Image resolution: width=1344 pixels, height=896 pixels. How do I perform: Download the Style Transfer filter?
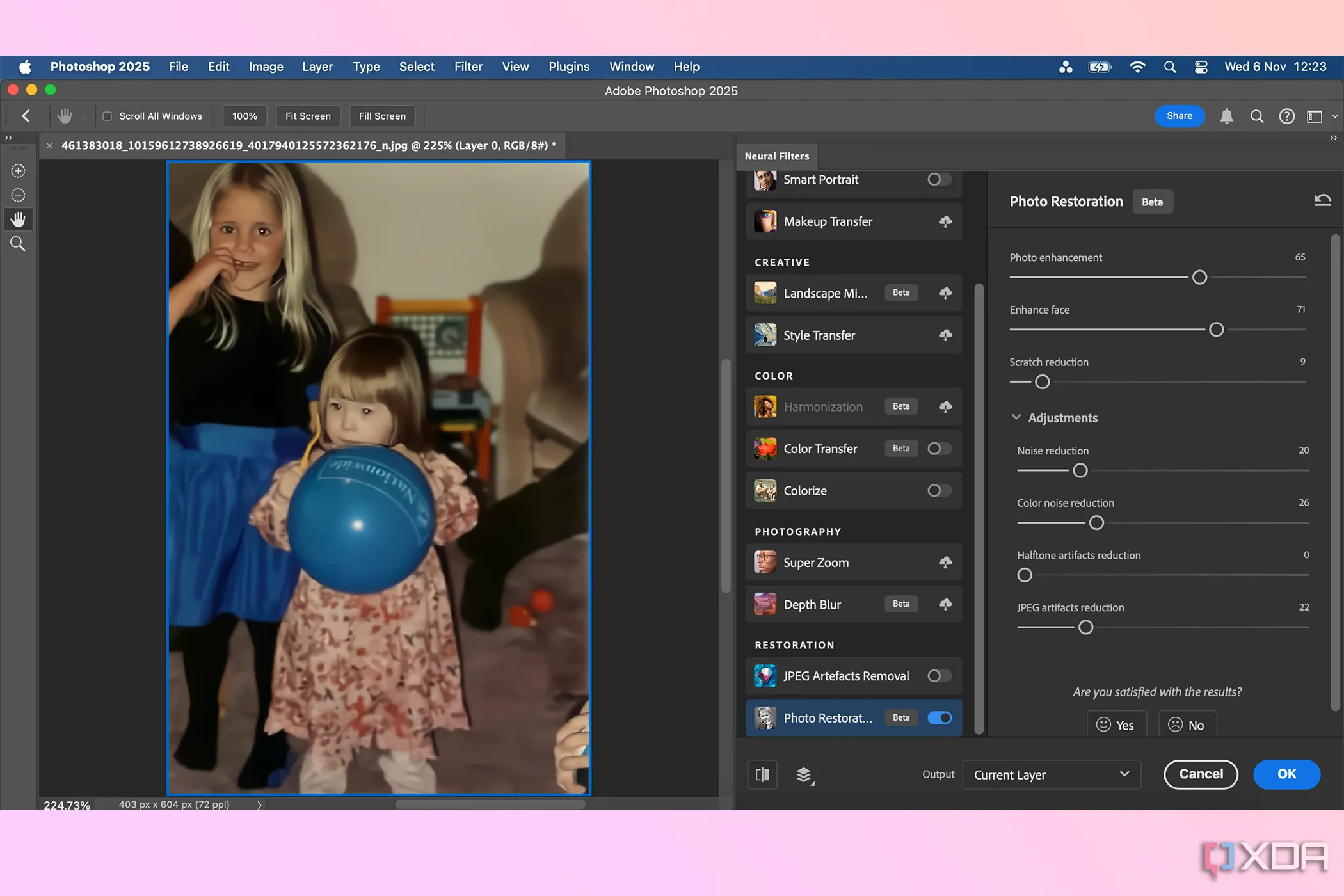coord(945,335)
